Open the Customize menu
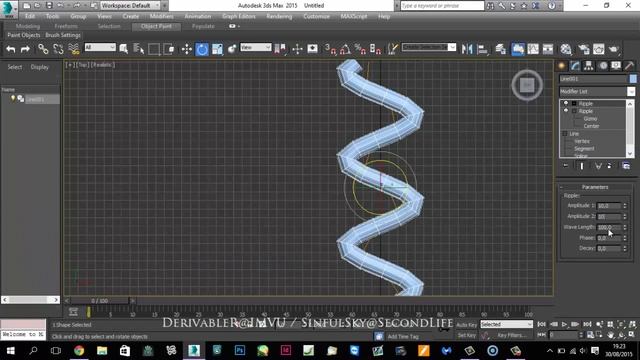Image resolution: width=640 pixels, height=360 pixels. point(316,16)
